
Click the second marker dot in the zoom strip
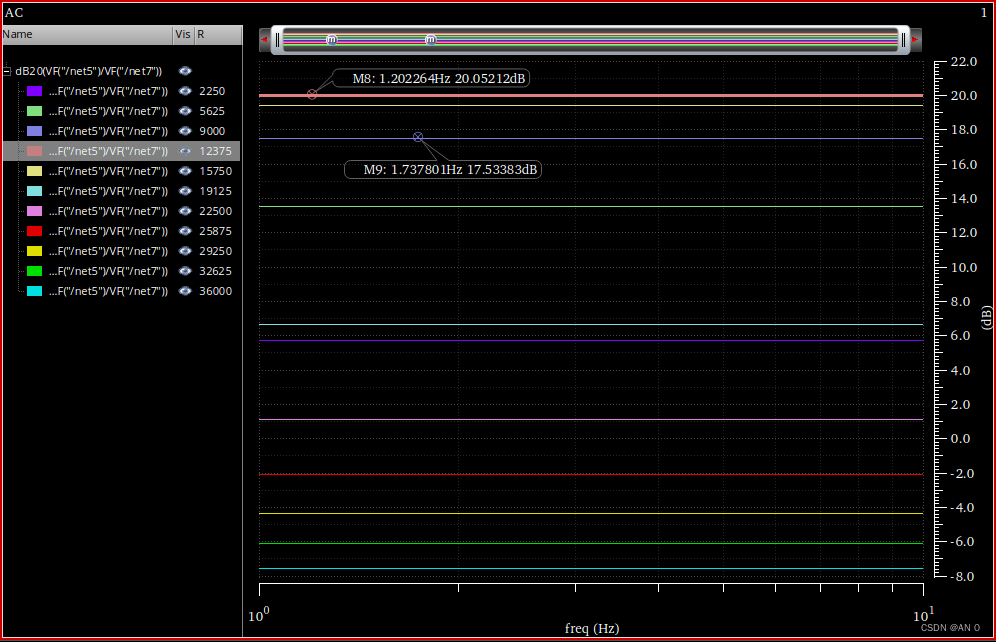coord(431,40)
